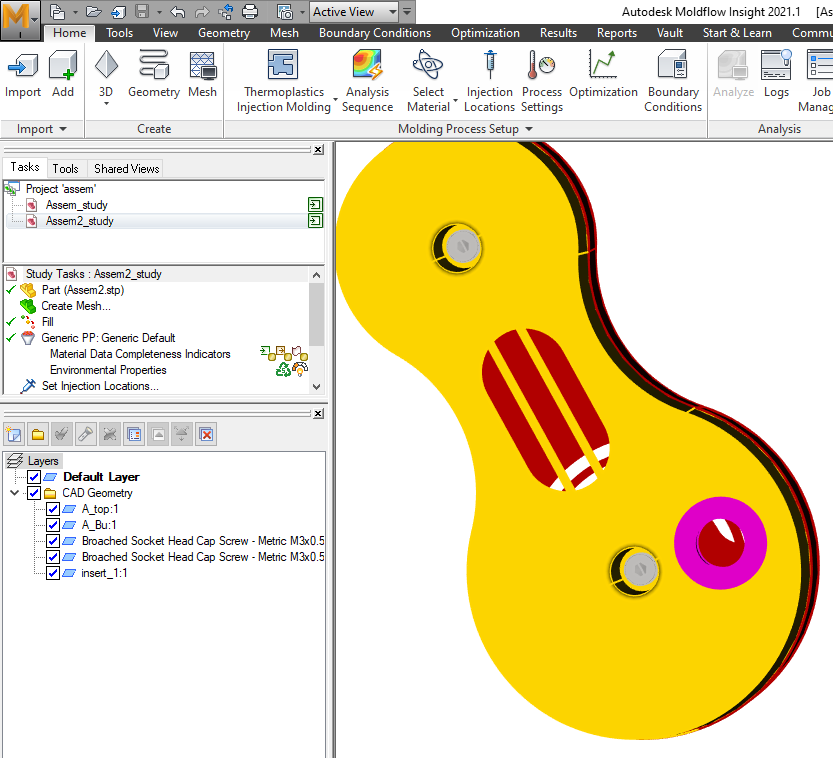The width and height of the screenshot is (833, 758).
Task: Click Create Mesh... study task
Action: pos(76,306)
